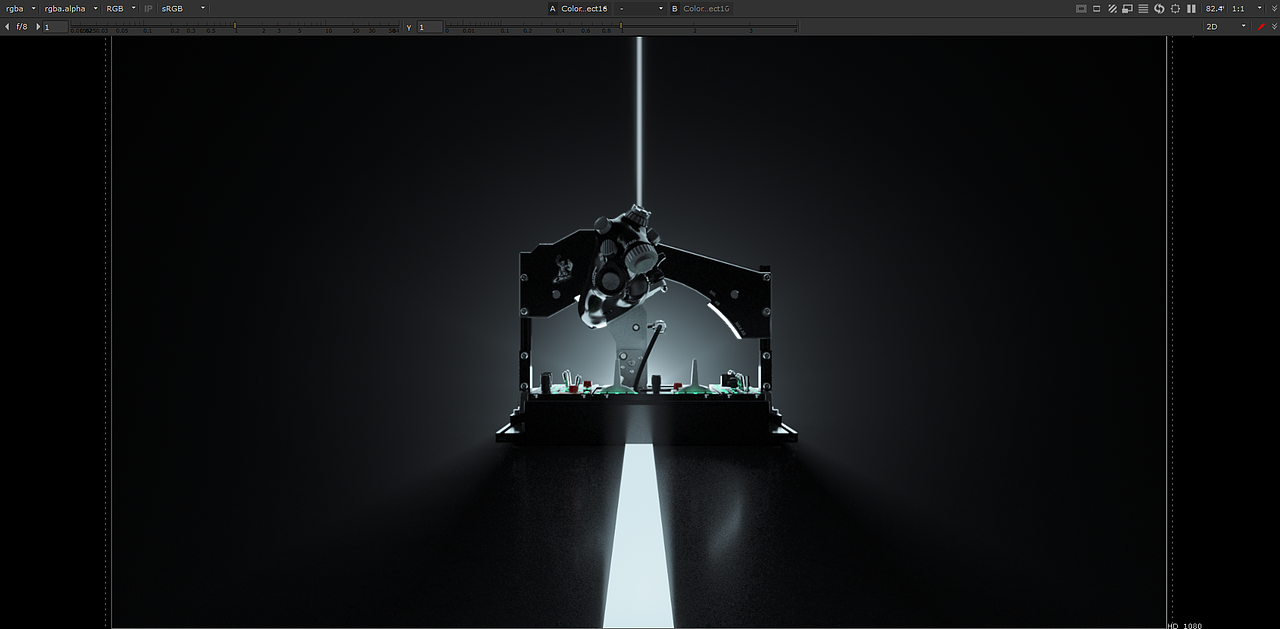1280x629 pixels.
Task: Click the f/8 f-stop label
Action: (x=23, y=26)
